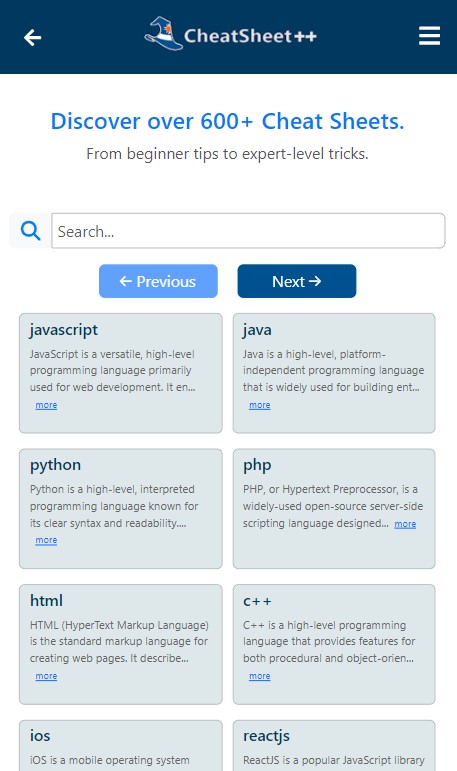457x771 pixels.
Task: Click the CheatSheet++ wizard hat logo
Action: point(163,33)
